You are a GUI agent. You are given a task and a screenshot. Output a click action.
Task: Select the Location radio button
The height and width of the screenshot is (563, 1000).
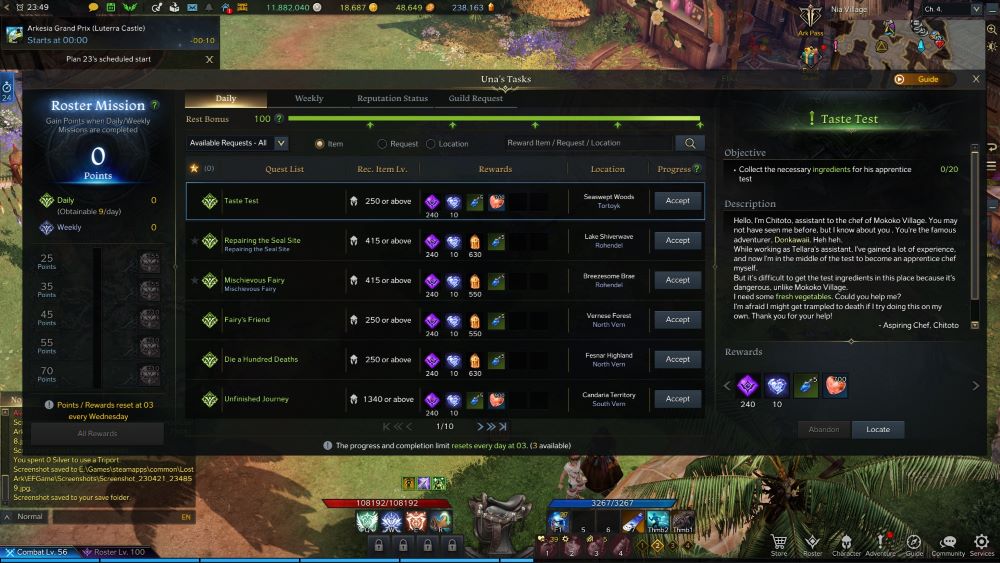pos(430,144)
